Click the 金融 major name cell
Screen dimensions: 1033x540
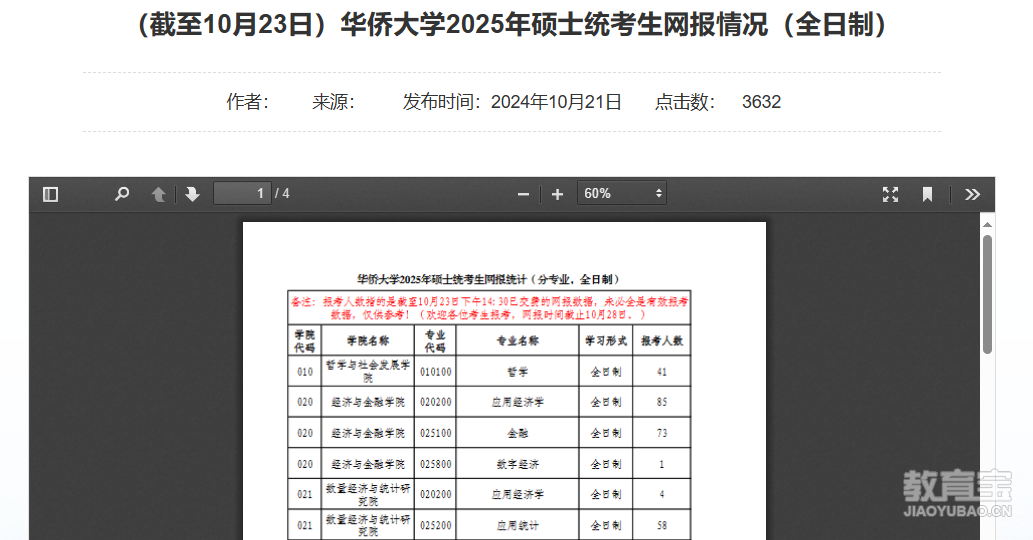click(517, 433)
